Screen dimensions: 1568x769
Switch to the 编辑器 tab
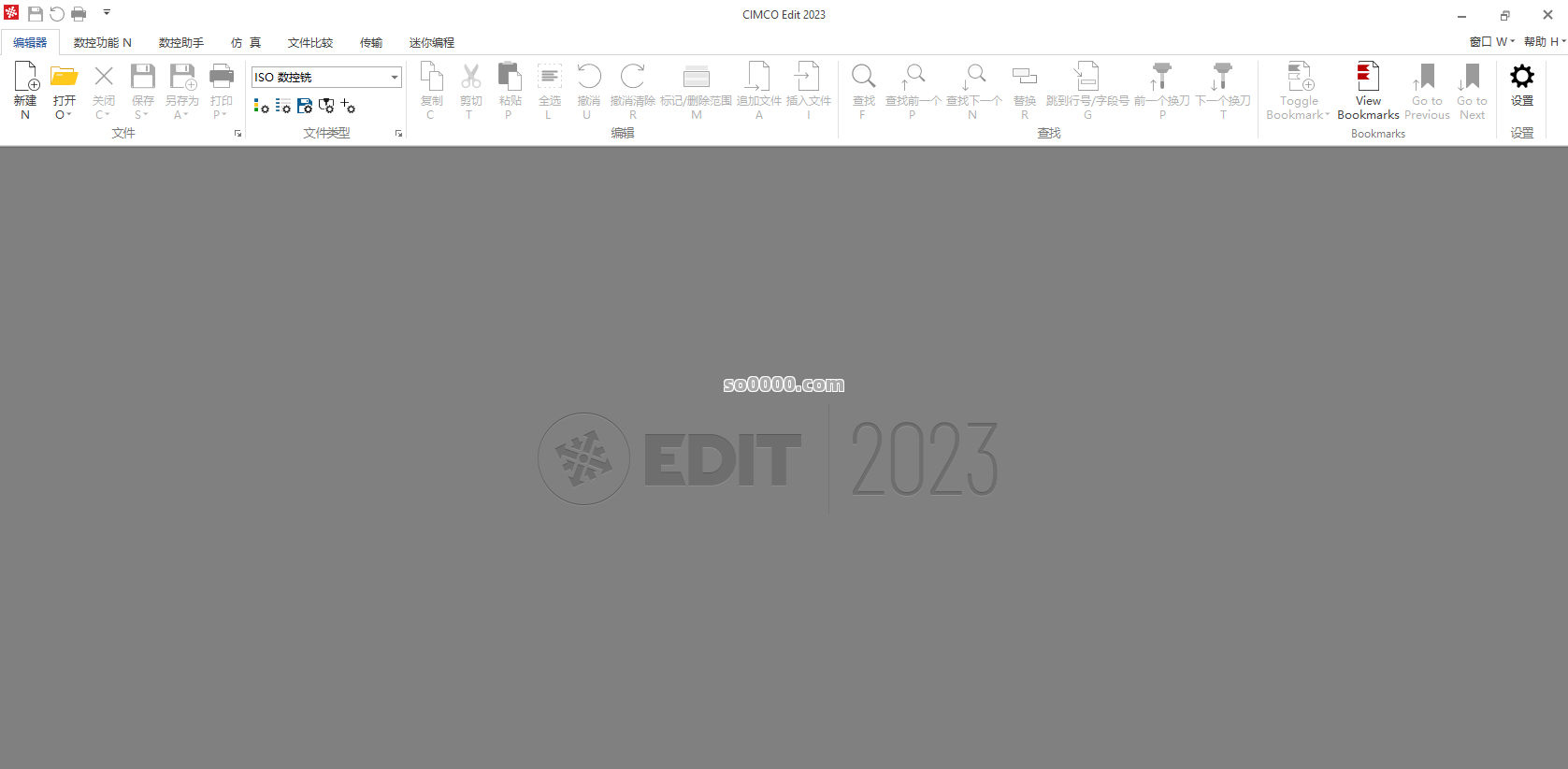30,43
